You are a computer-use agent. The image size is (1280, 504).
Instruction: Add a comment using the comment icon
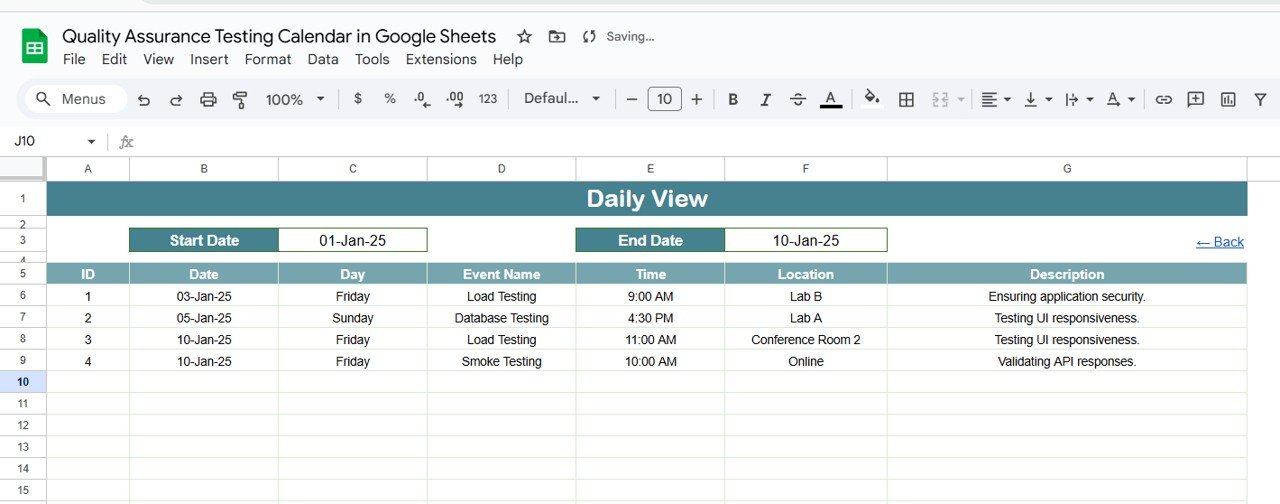click(1195, 99)
